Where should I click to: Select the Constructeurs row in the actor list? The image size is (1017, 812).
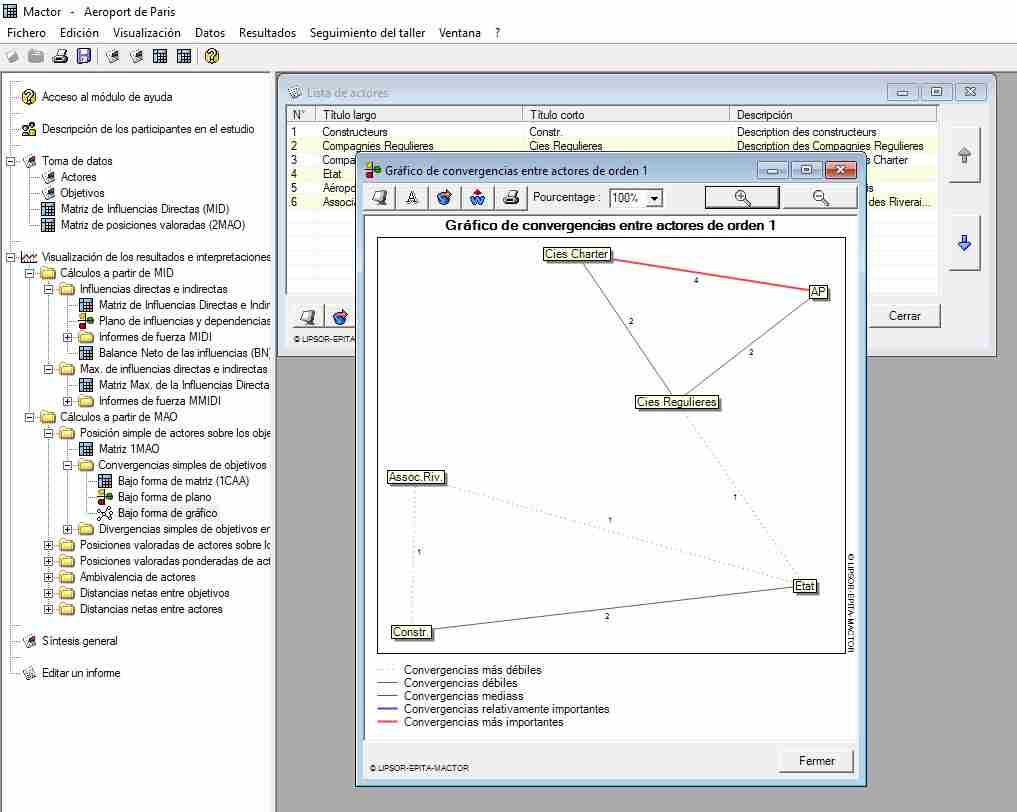click(613, 132)
